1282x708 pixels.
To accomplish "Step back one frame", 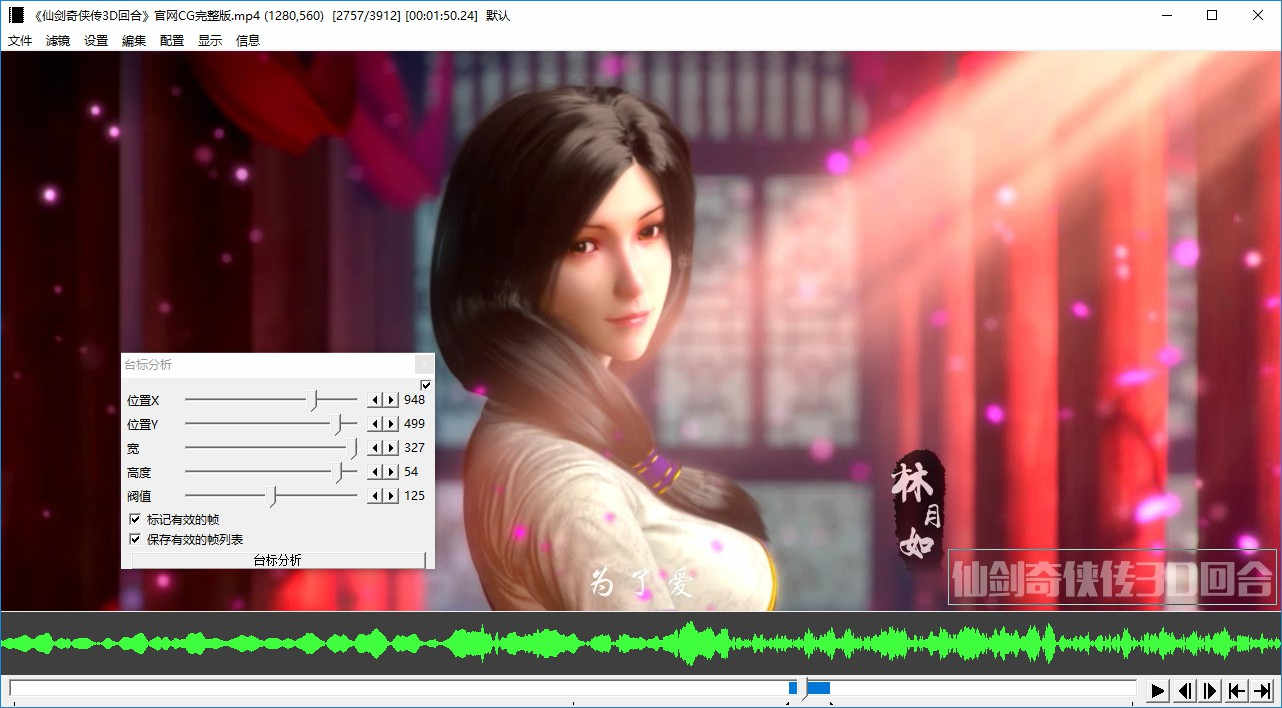I will (1185, 690).
